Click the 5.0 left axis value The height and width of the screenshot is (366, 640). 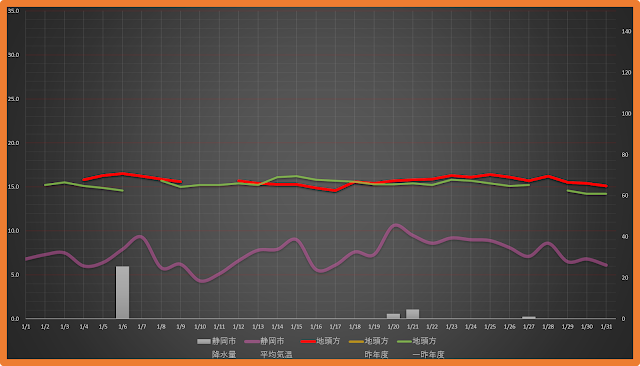point(14,275)
